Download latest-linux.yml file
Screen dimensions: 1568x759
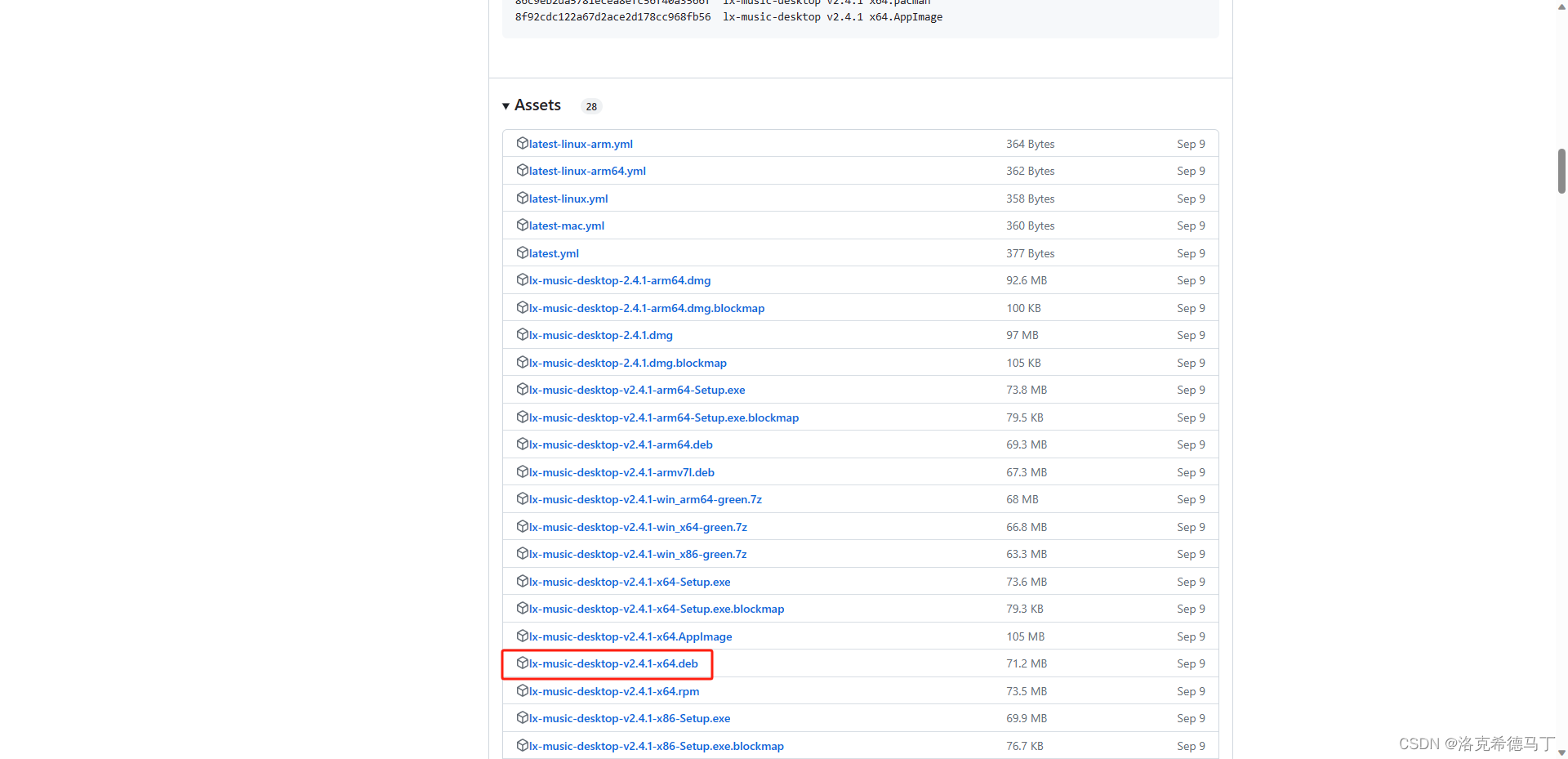568,199
